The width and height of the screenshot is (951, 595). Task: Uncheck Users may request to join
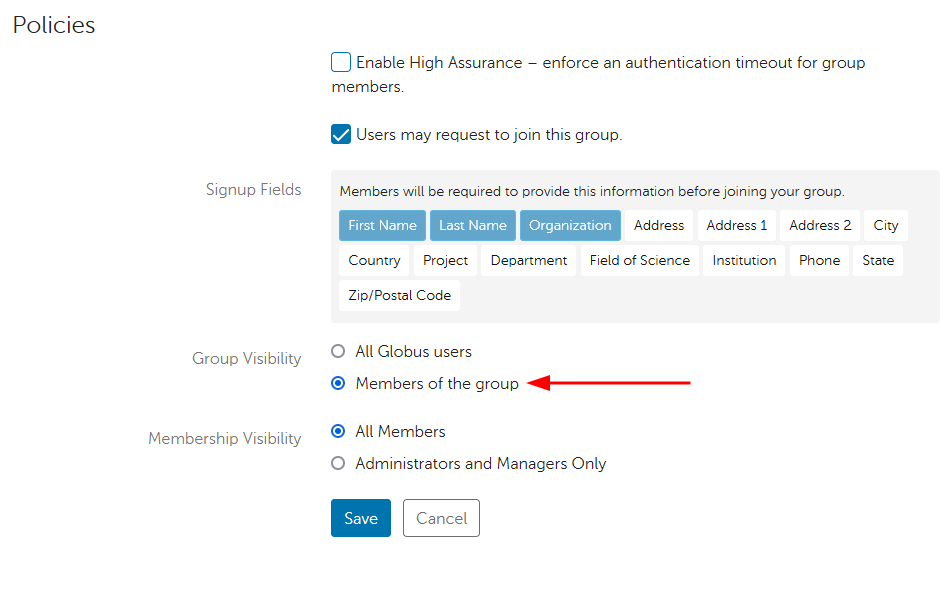(x=341, y=134)
